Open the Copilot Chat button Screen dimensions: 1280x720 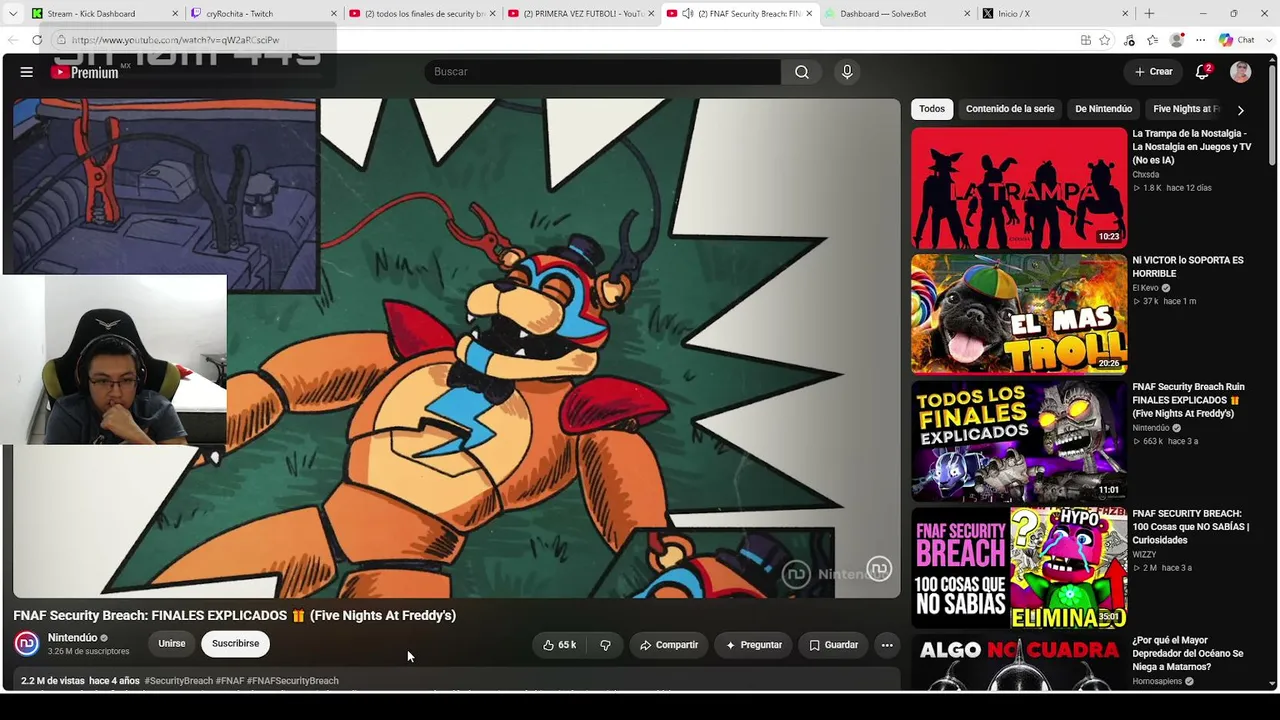tap(1237, 40)
